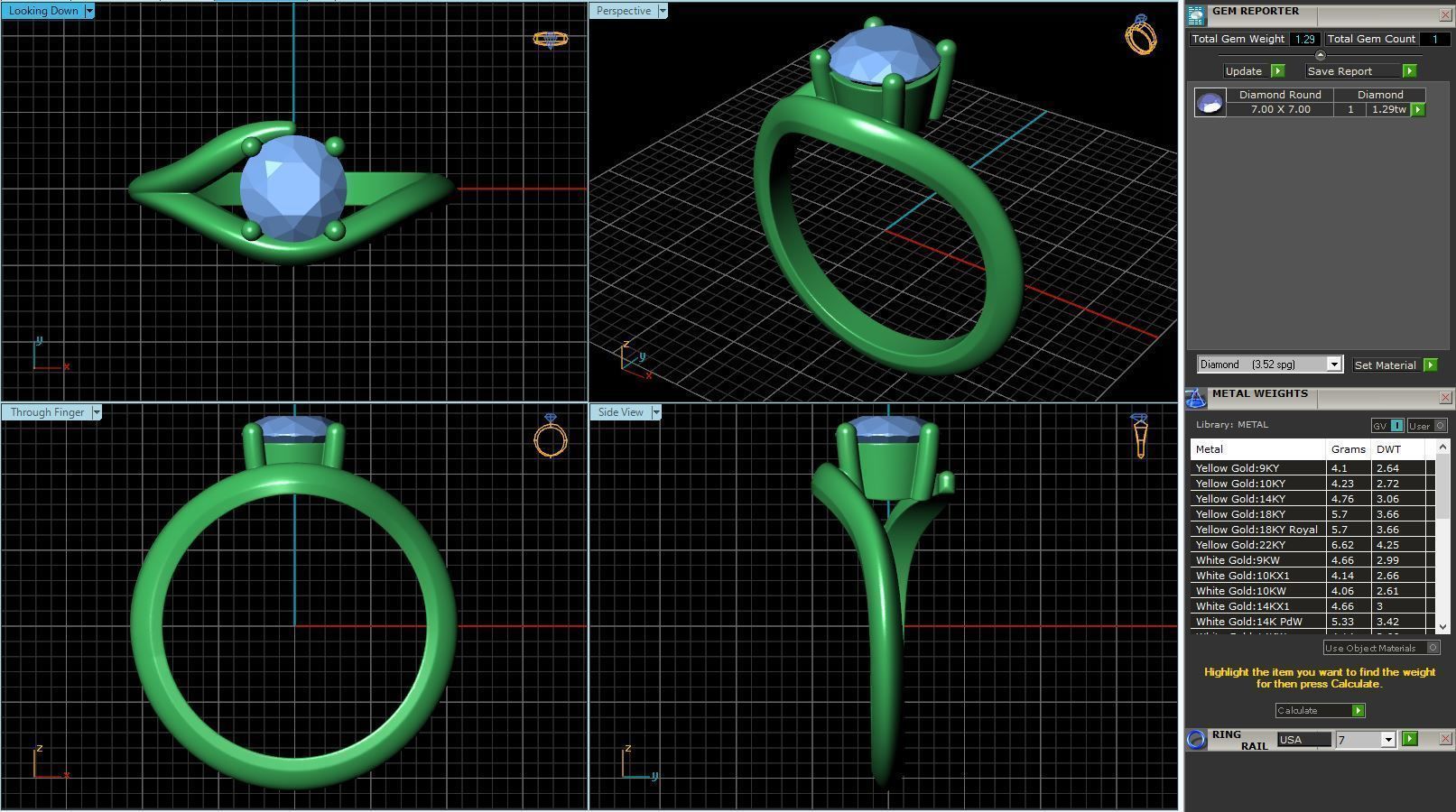Viewport: 1456px width, 812px height.
Task: Click the Perspective viewport title
Action: [624, 11]
